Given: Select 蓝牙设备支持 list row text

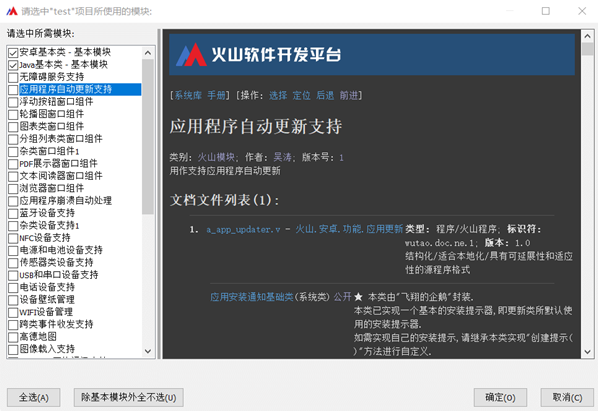Looking at the screenshot, I should [47, 213].
